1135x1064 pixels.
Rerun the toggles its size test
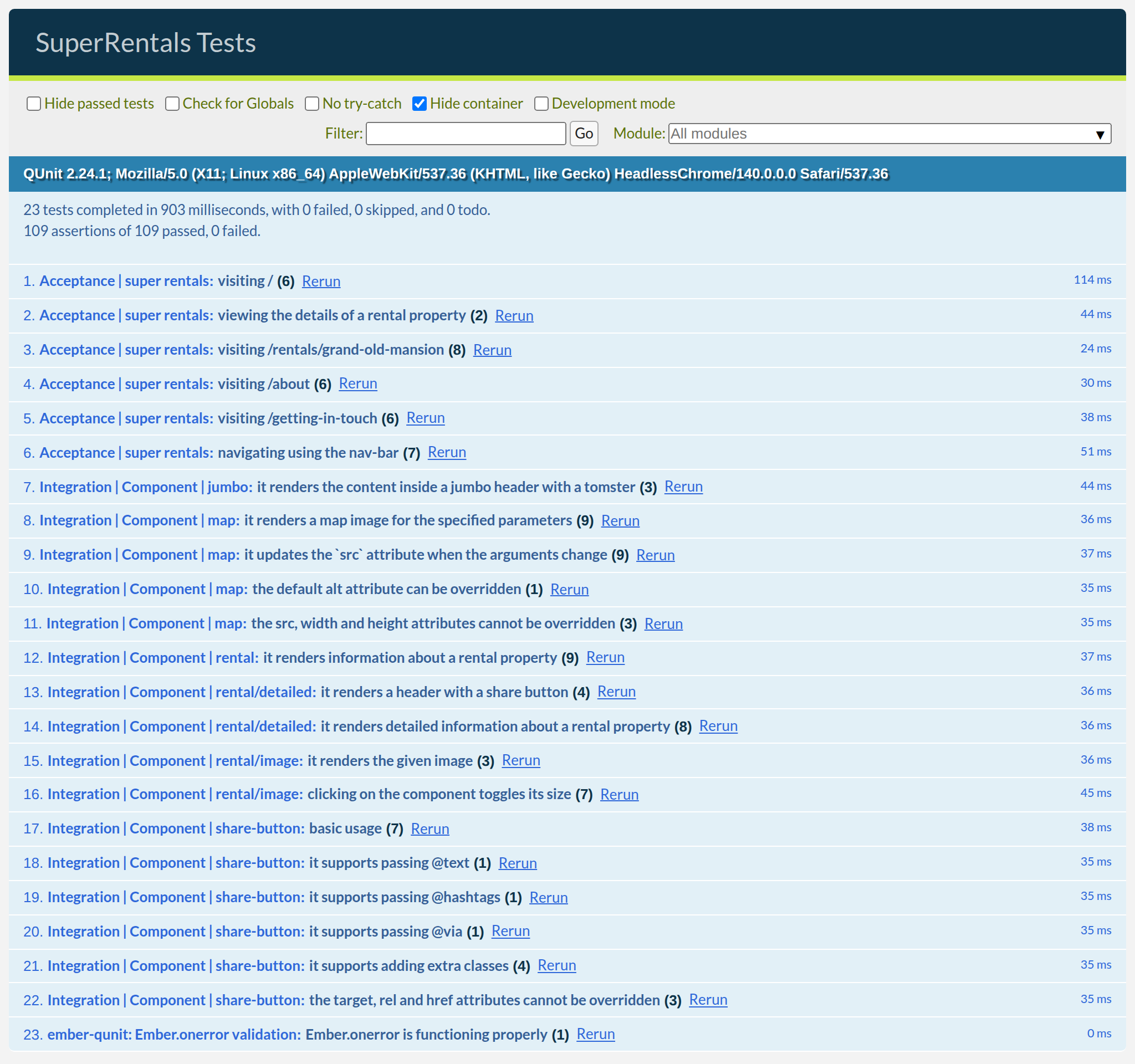tap(619, 795)
